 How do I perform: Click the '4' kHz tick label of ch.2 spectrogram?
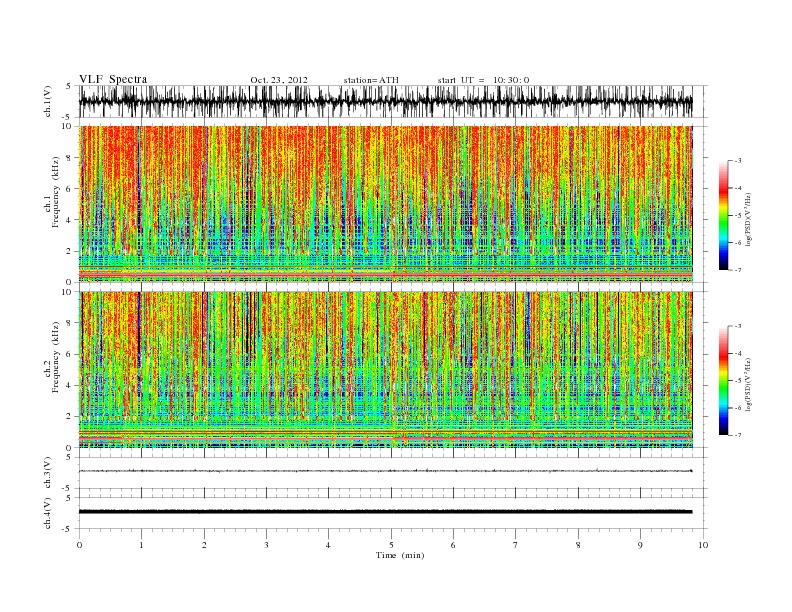[x=69, y=385]
